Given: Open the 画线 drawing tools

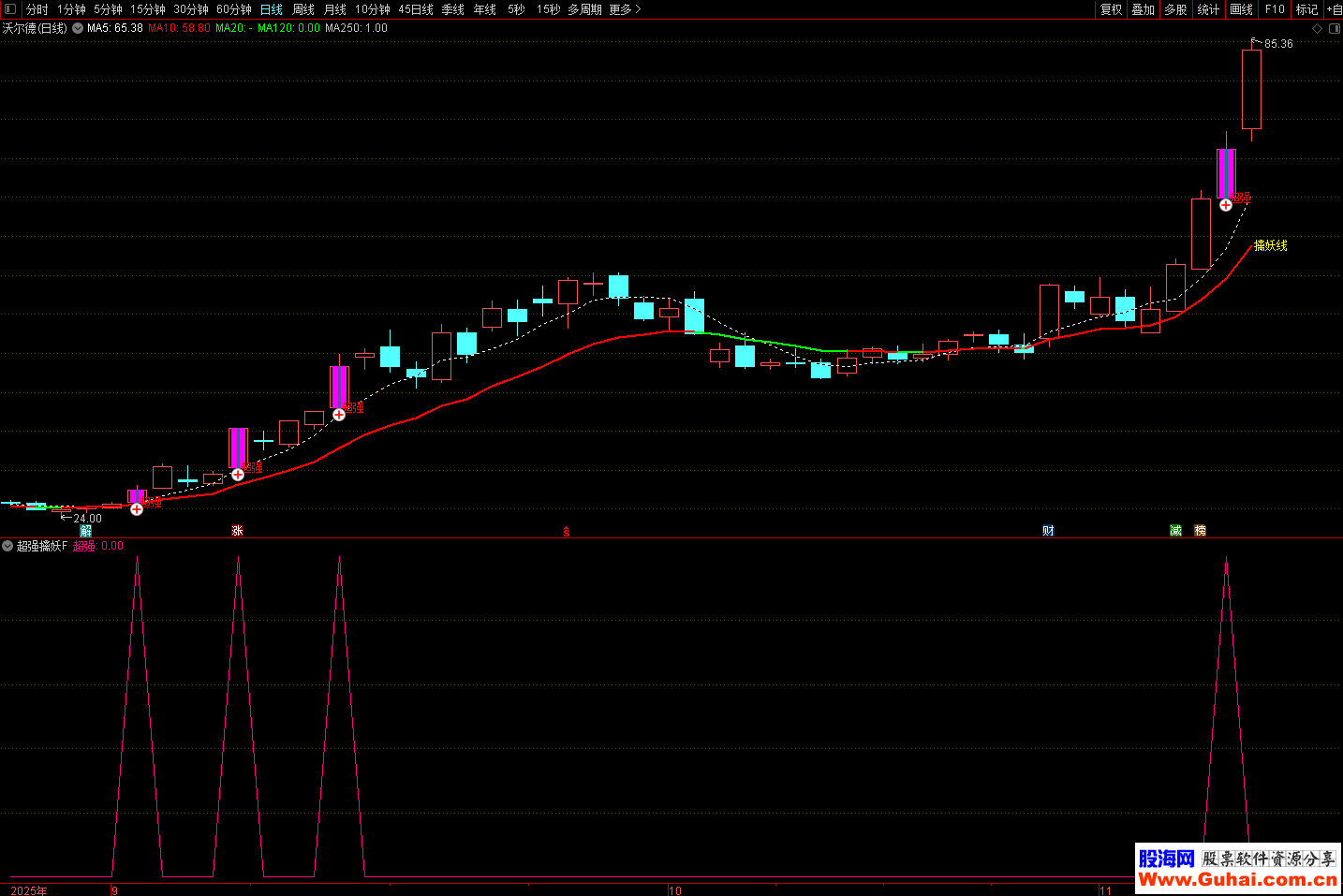Looking at the screenshot, I should 1241,9.
